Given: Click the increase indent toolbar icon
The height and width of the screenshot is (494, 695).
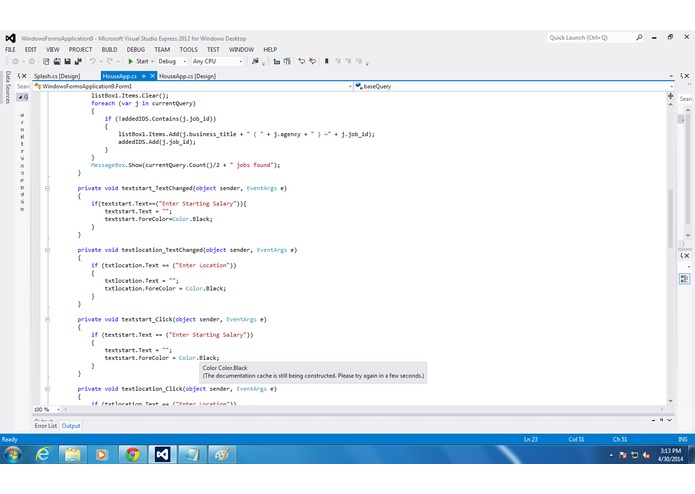Looking at the screenshot, I should click(x=287, y=62).
